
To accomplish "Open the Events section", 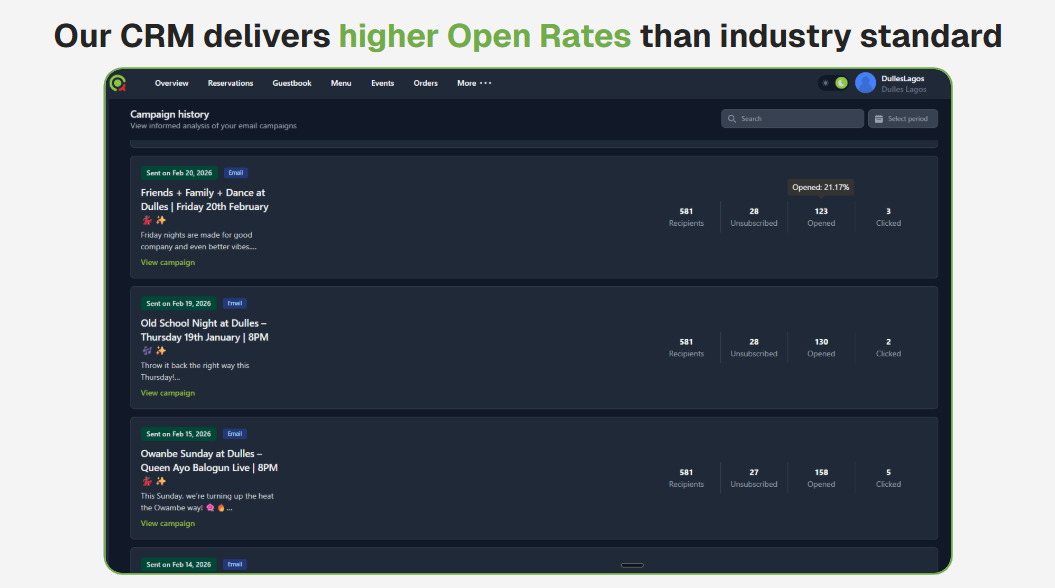I will [382, 83].
